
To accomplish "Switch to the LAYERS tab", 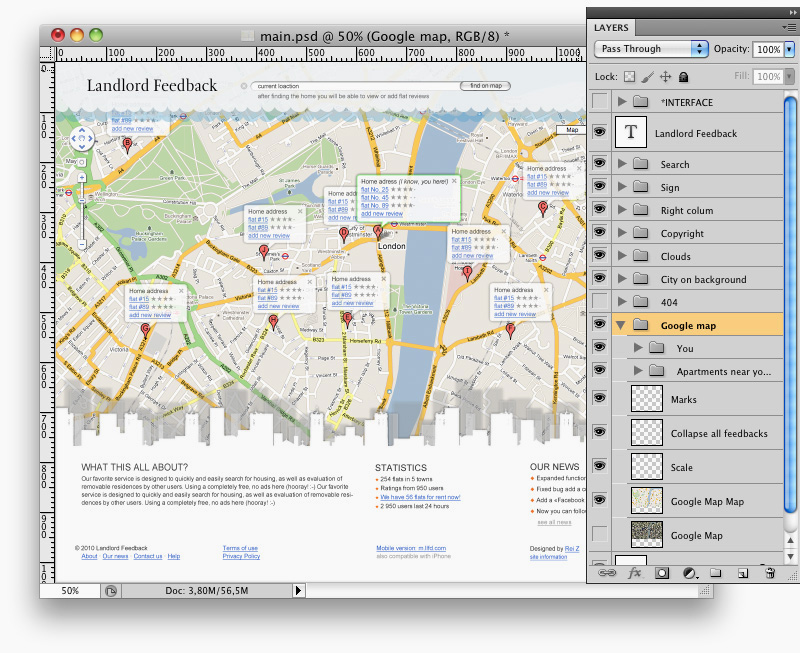I will point(611,28).
